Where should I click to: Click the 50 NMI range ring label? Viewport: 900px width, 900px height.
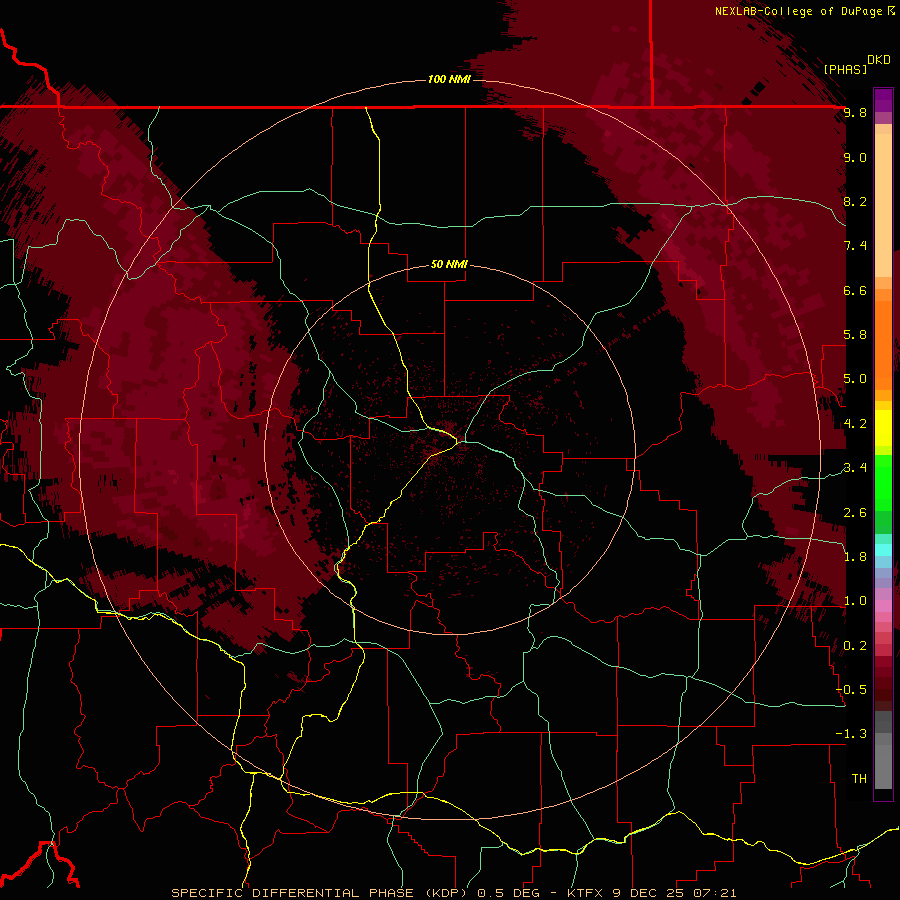[x=449, y=264]
